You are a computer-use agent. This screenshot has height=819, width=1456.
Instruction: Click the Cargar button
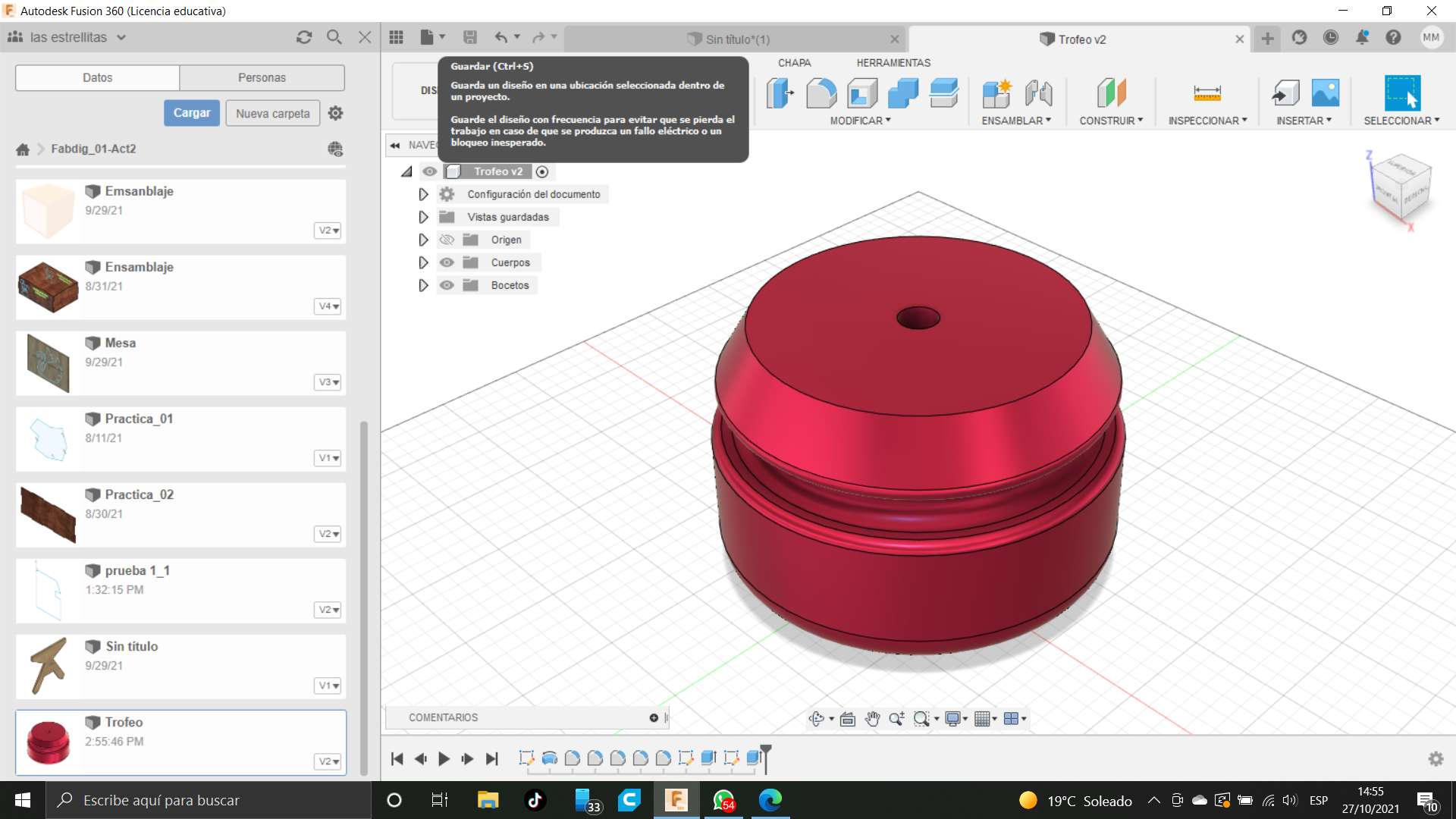(192, 113)
